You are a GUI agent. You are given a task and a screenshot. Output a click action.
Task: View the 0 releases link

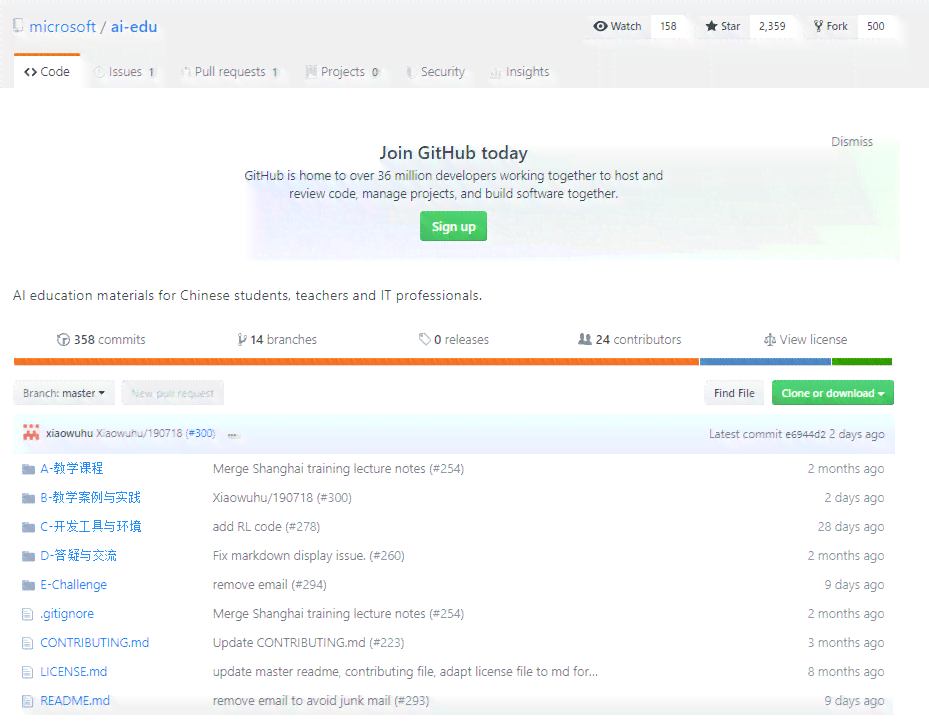(454, 339)
